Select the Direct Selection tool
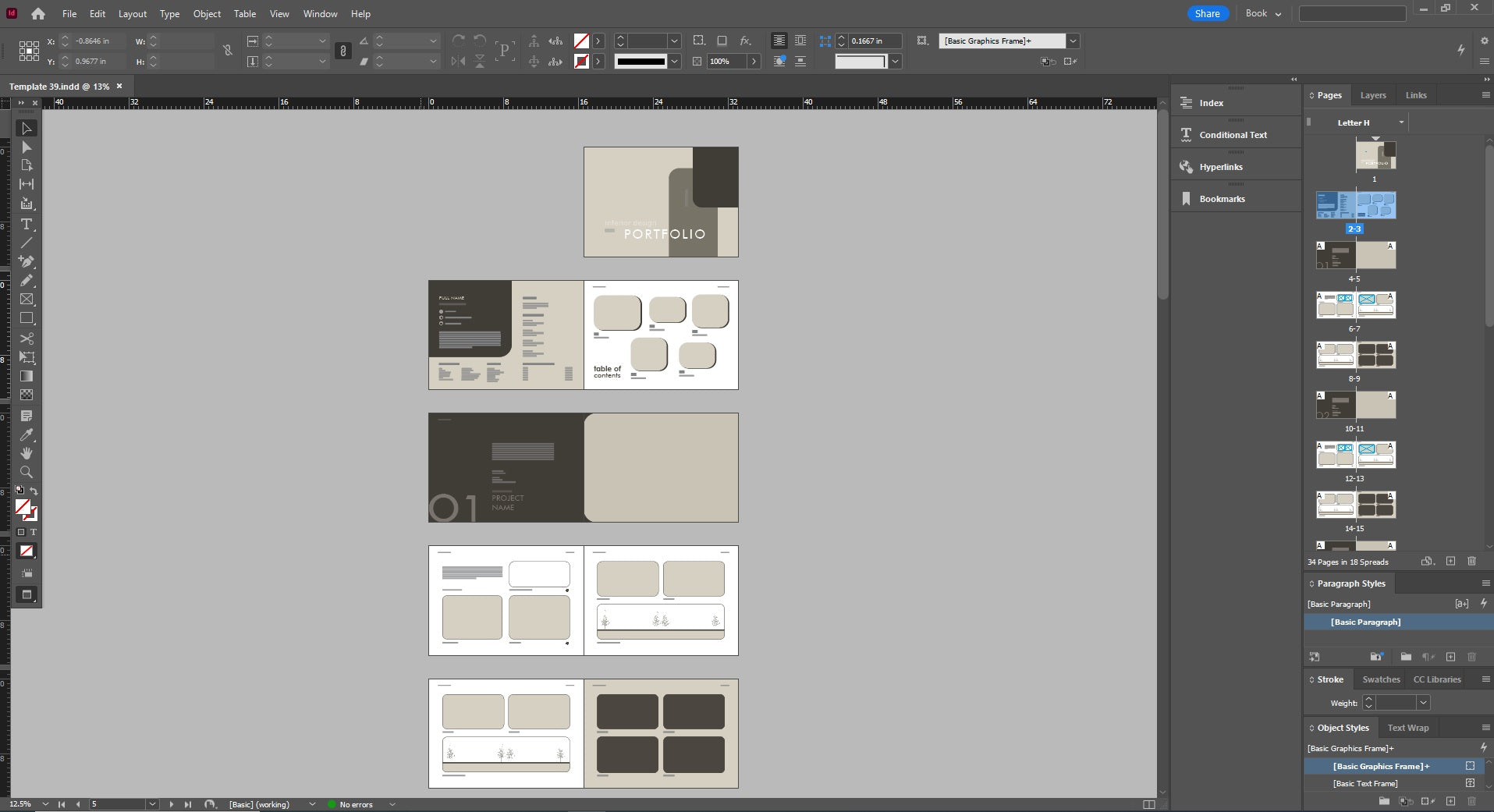This screenshot has width=1494, height=812. (x=27, y=147)
